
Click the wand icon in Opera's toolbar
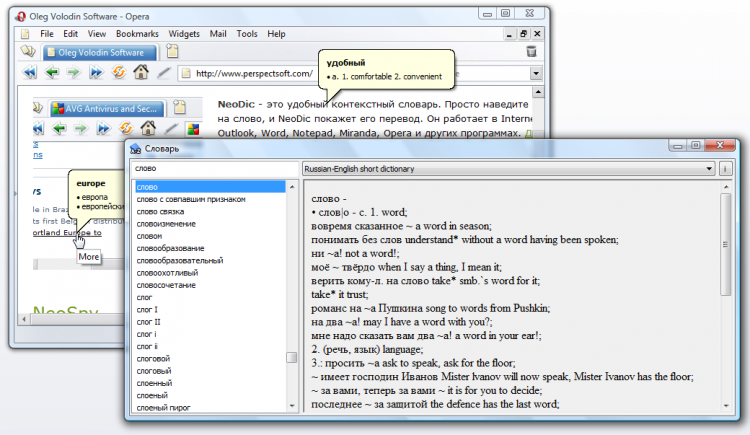coord(164,73)
